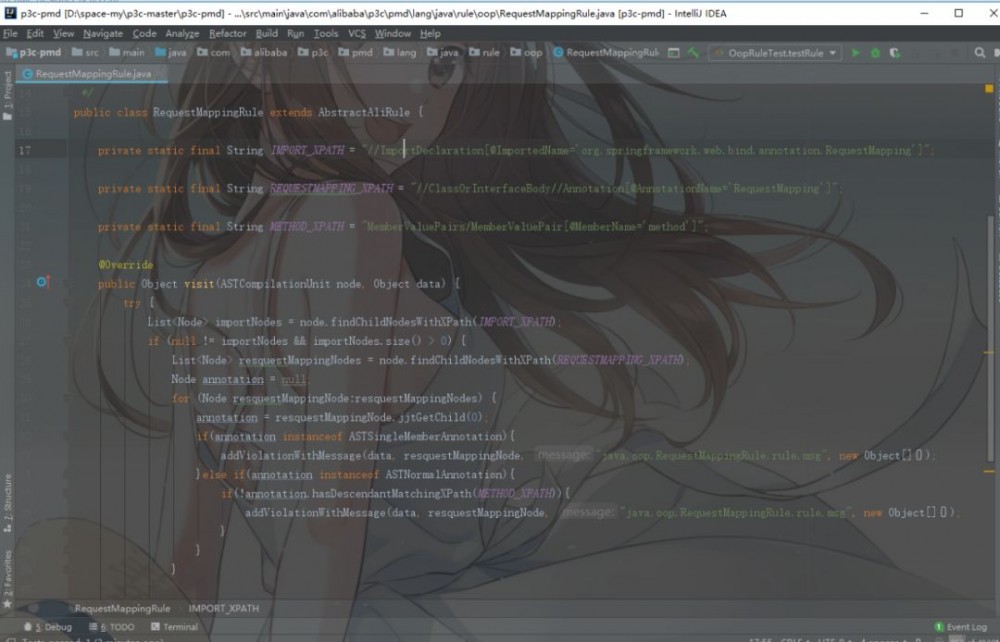Viewport: 1000px width, 642px height.
Task: Open the View menu
Action: click(x=63, y=33)
